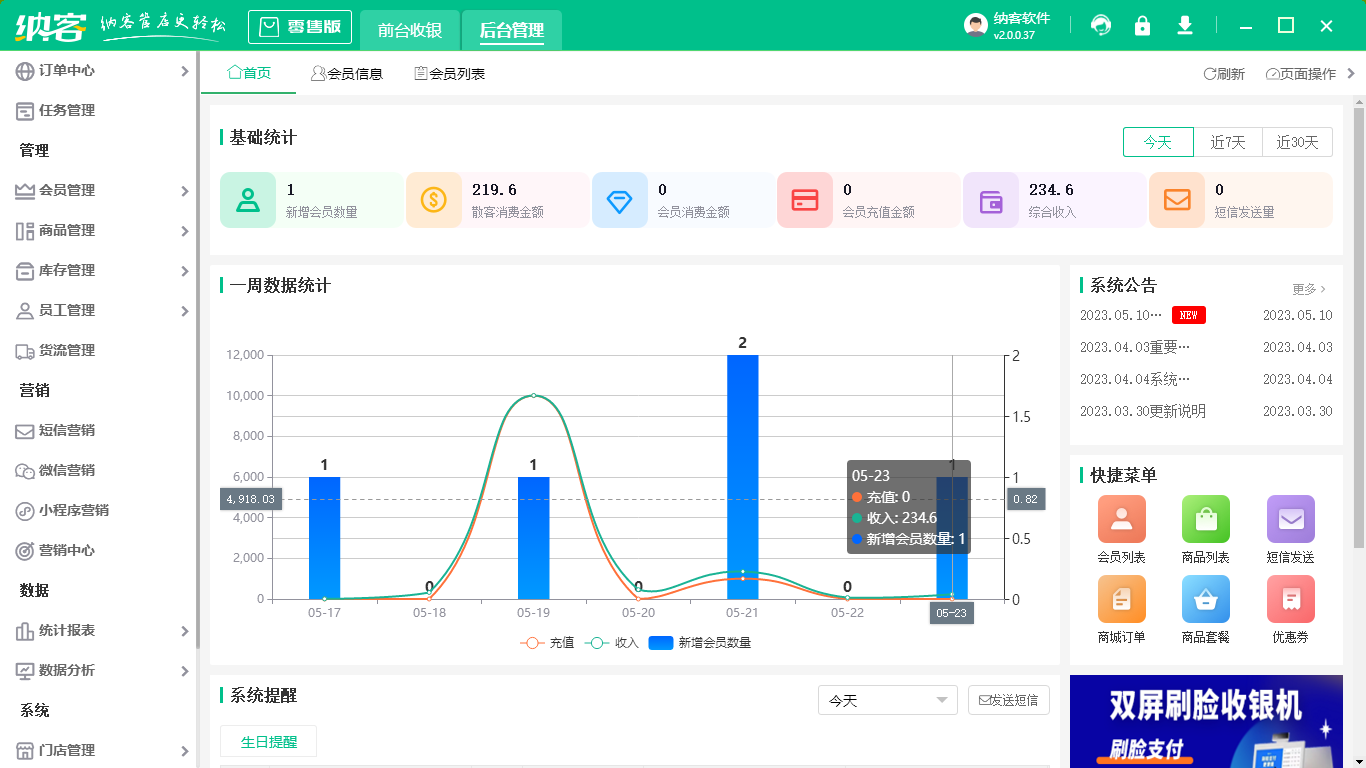Viewport: 1366px width, 768px height.
Task: Click the 发送短信 button
Action: click(1009, 700)
